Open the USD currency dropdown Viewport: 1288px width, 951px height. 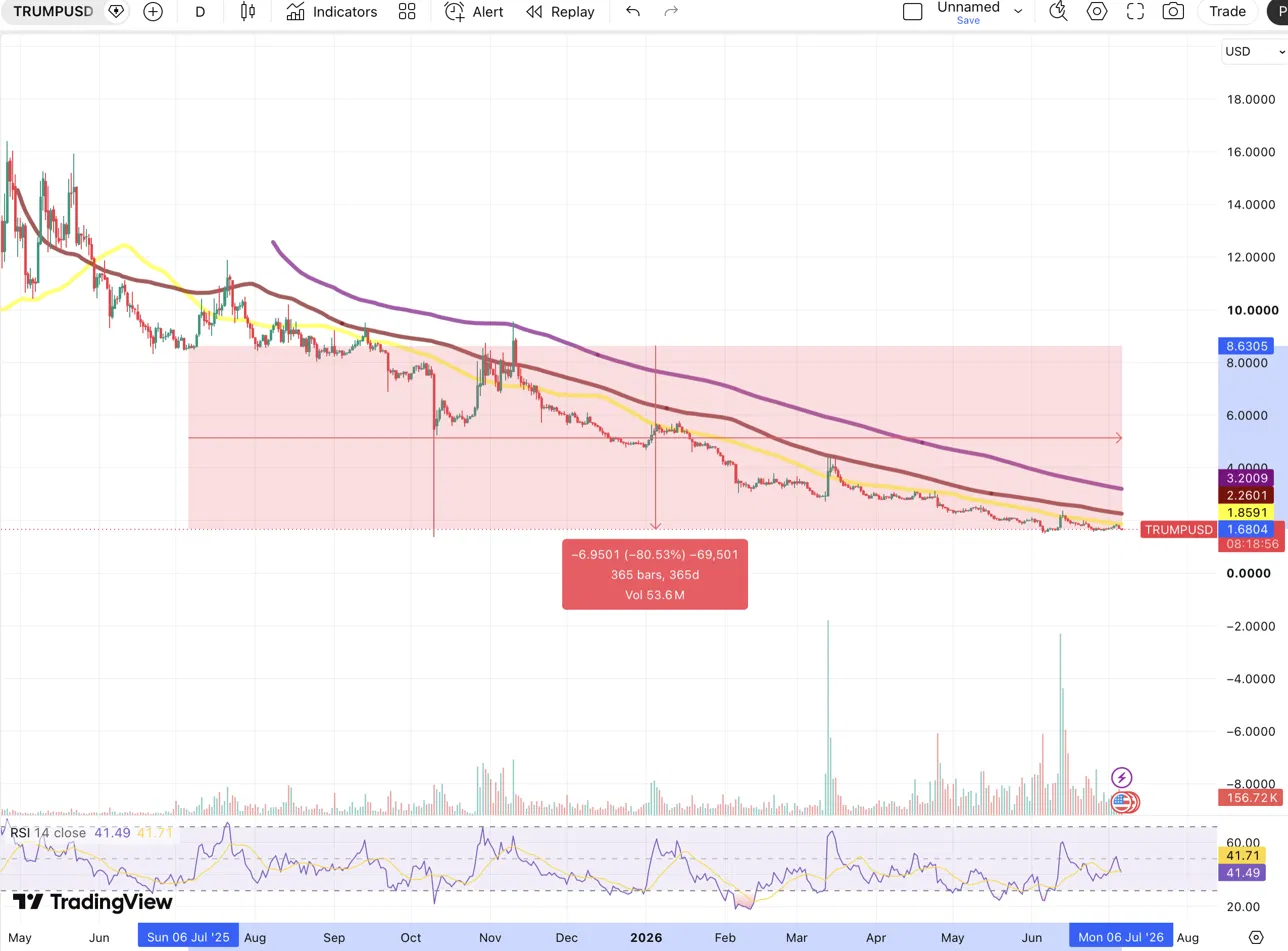click(x=1253, y=52)
